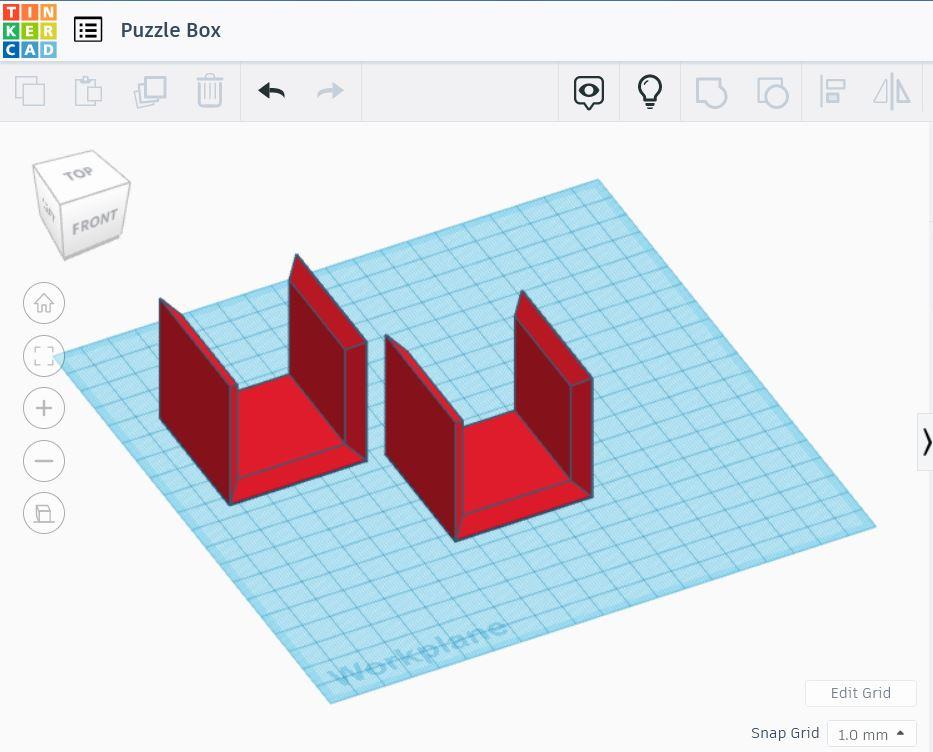Image resolution: width=933 pixels, height=752 pixels.
Task: Select TOP face on view cube
Action: point(80,173)
